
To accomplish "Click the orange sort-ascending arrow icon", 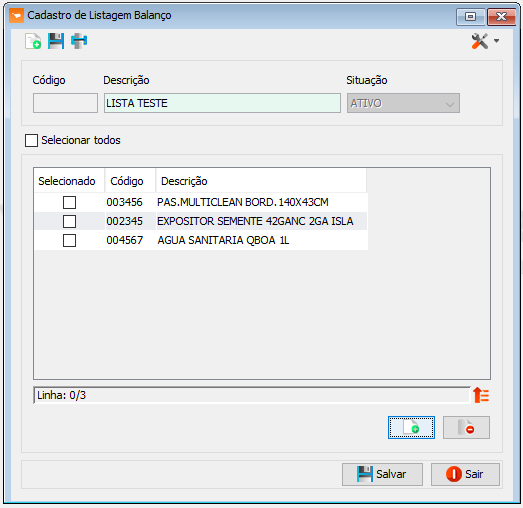I will point(481,395).
